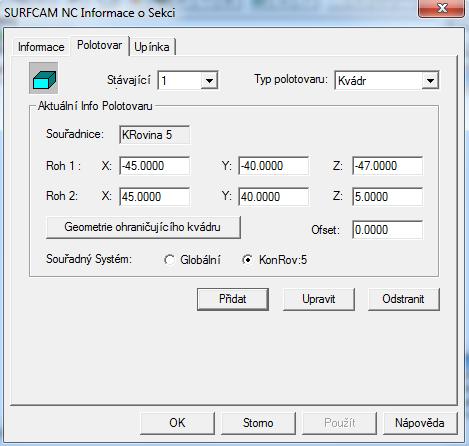Switch to the Informace tab

[x=41, y=47]
